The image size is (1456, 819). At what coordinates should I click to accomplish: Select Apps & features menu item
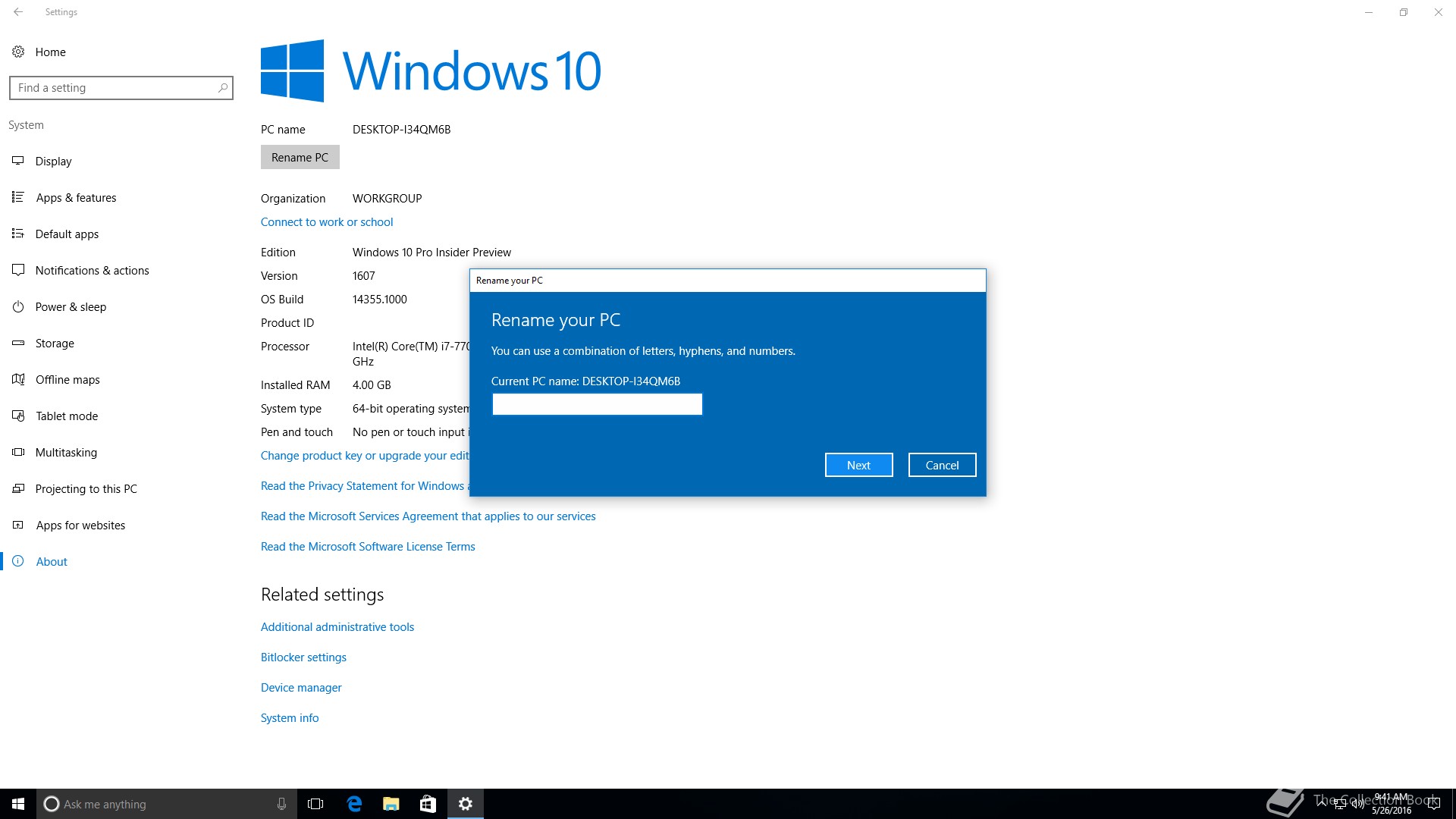click(76, 197)
